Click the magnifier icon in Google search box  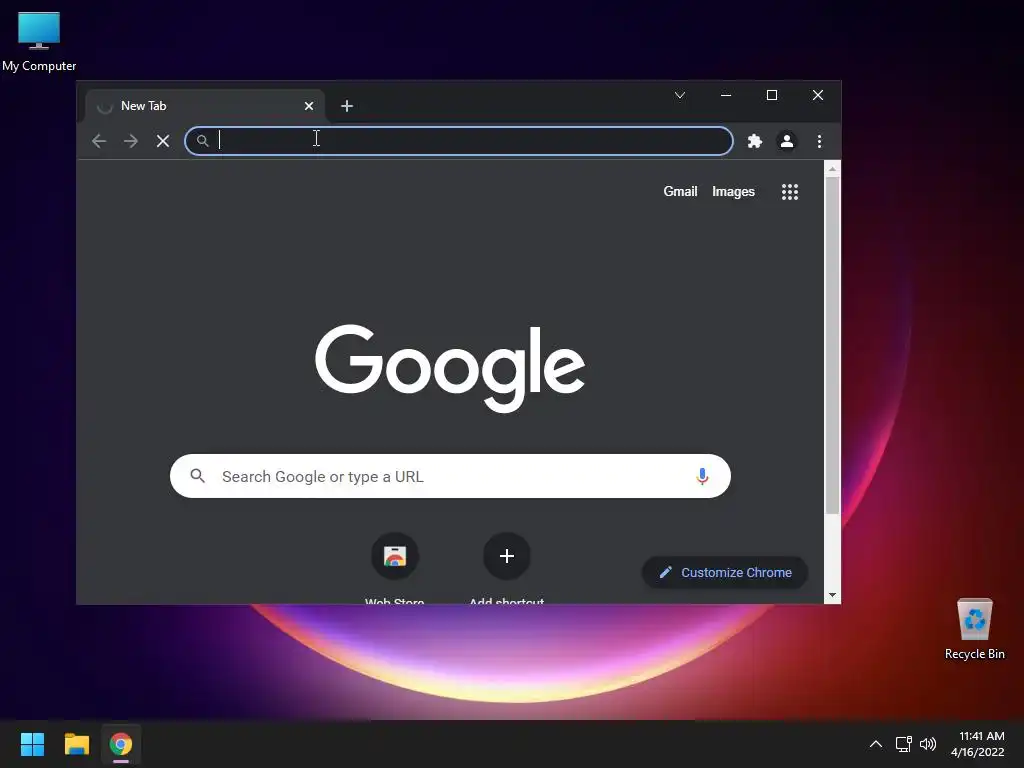pos(197,476)
